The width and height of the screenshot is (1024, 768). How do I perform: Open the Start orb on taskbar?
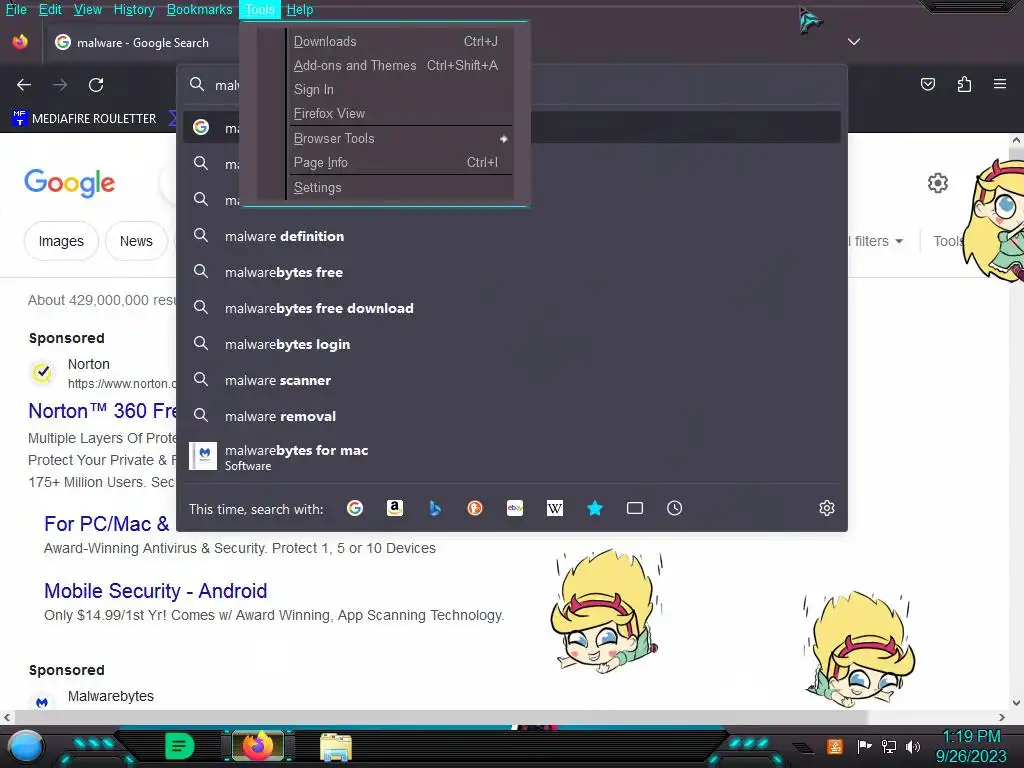tap(26, 747)
